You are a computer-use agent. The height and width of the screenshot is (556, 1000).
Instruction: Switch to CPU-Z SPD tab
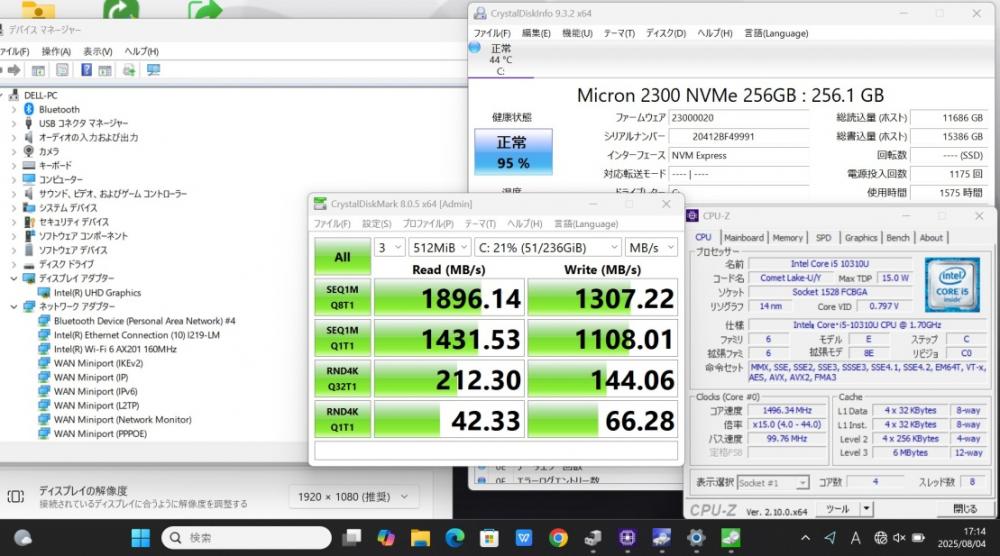click(x=823, y=237)
